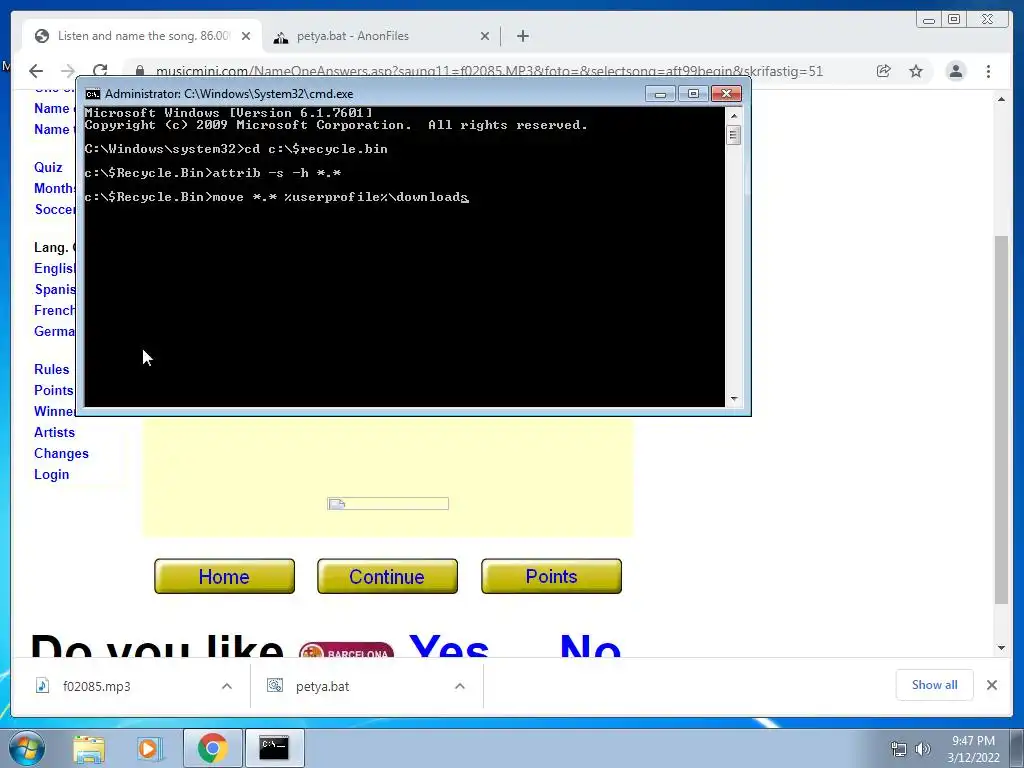Open the Windows Start orb
Image resolution: width=1024 pixels, height=768 pixels.
pyautogui.click(x=27, y=748)
